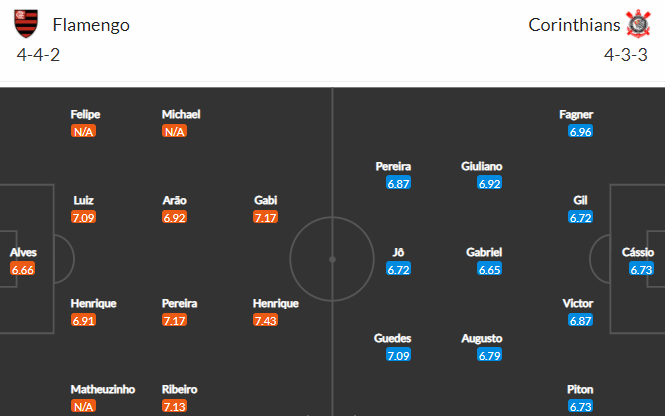Select player Arão in midfield
This screenshot has height=416, width=665.
pos(174,200)
